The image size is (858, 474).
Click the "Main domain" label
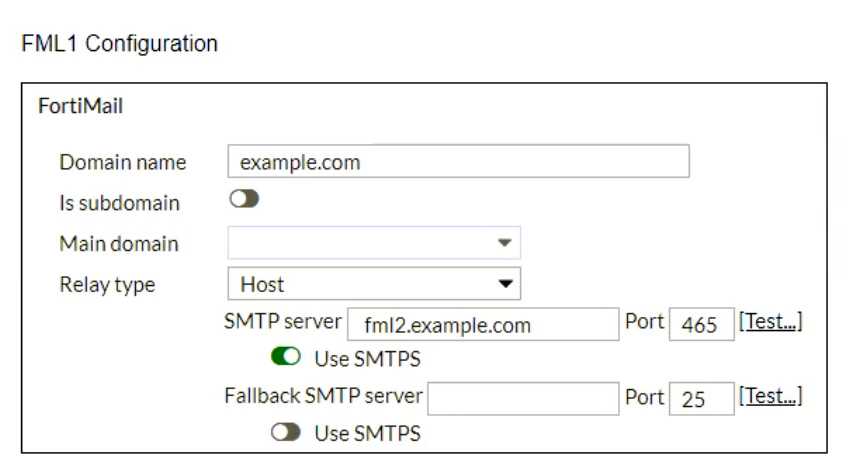point(119,244)
